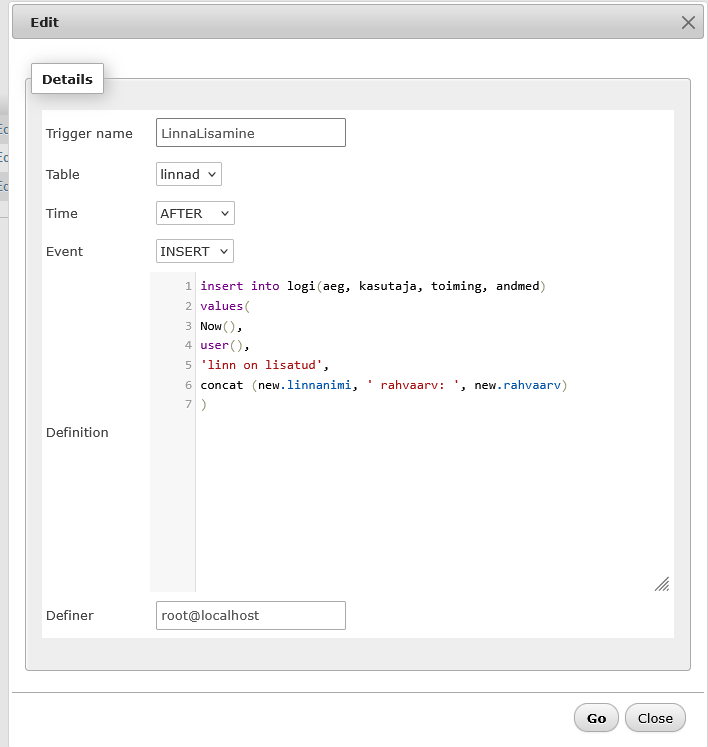Expand the Time dropdown set to AFTER
The height and width of the screenshot is (747, 708).
coord(195,213)
